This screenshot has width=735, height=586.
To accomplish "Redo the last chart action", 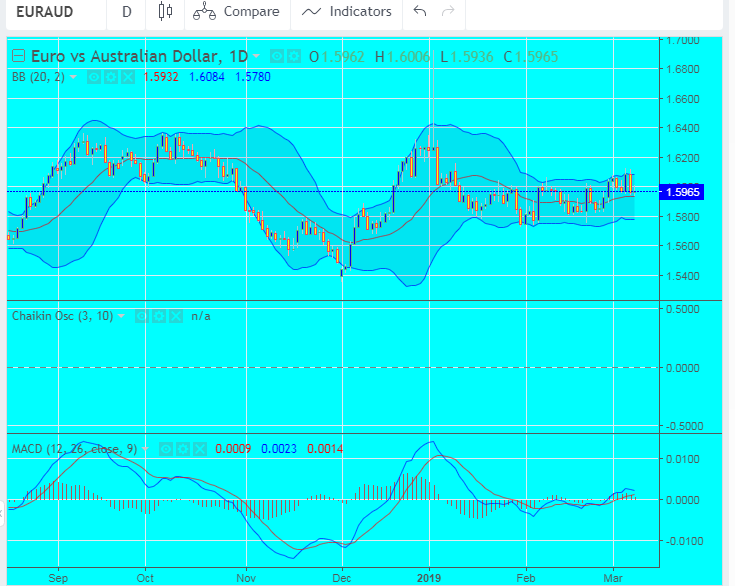I will [448, 12].
